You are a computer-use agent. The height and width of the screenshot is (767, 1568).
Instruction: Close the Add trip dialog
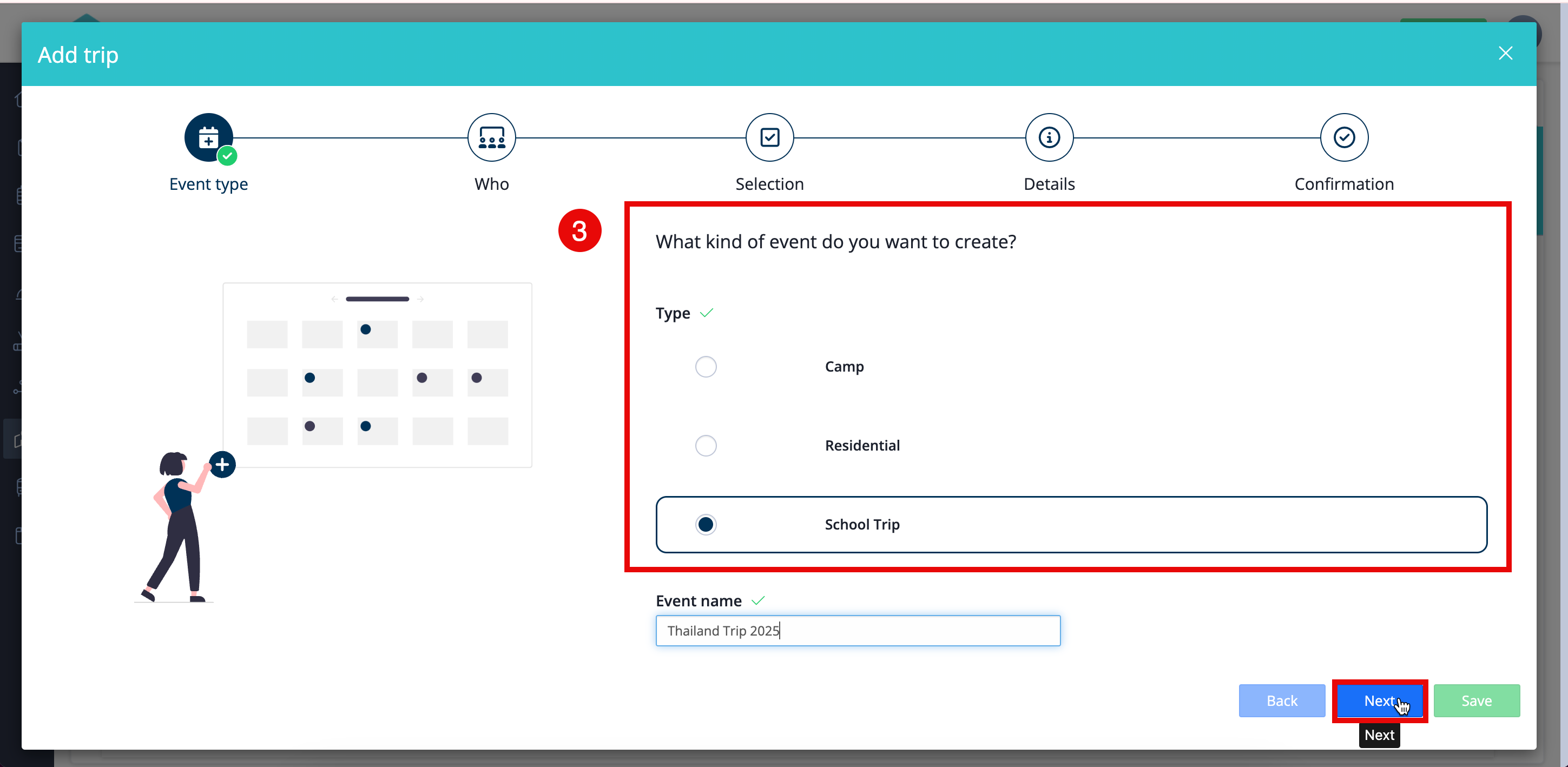point(1505,54)
